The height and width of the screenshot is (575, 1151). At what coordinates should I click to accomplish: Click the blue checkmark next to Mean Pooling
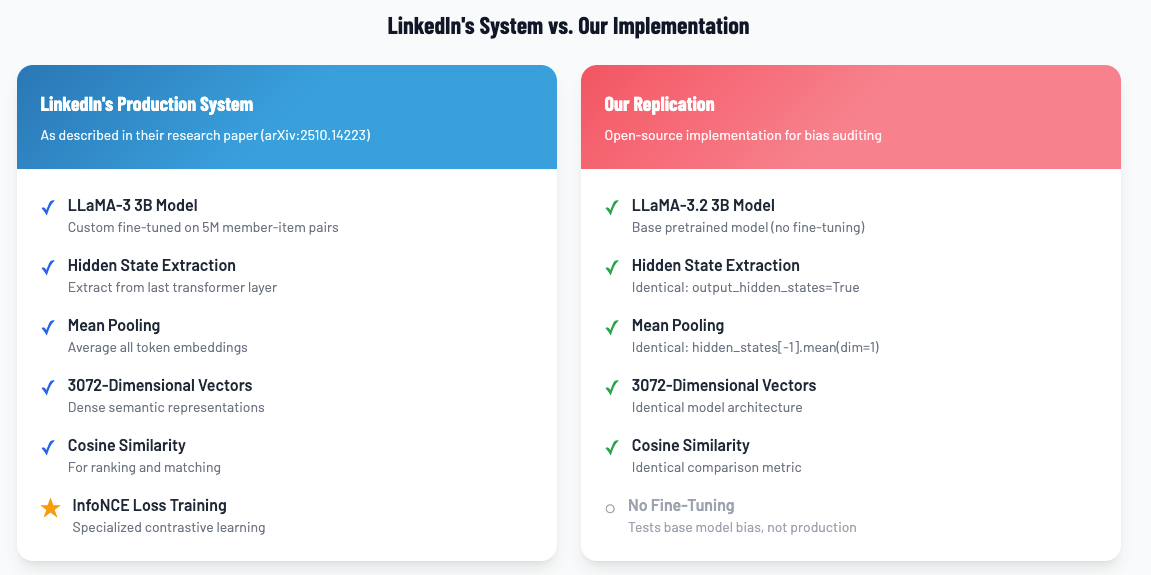click(47, 327)
